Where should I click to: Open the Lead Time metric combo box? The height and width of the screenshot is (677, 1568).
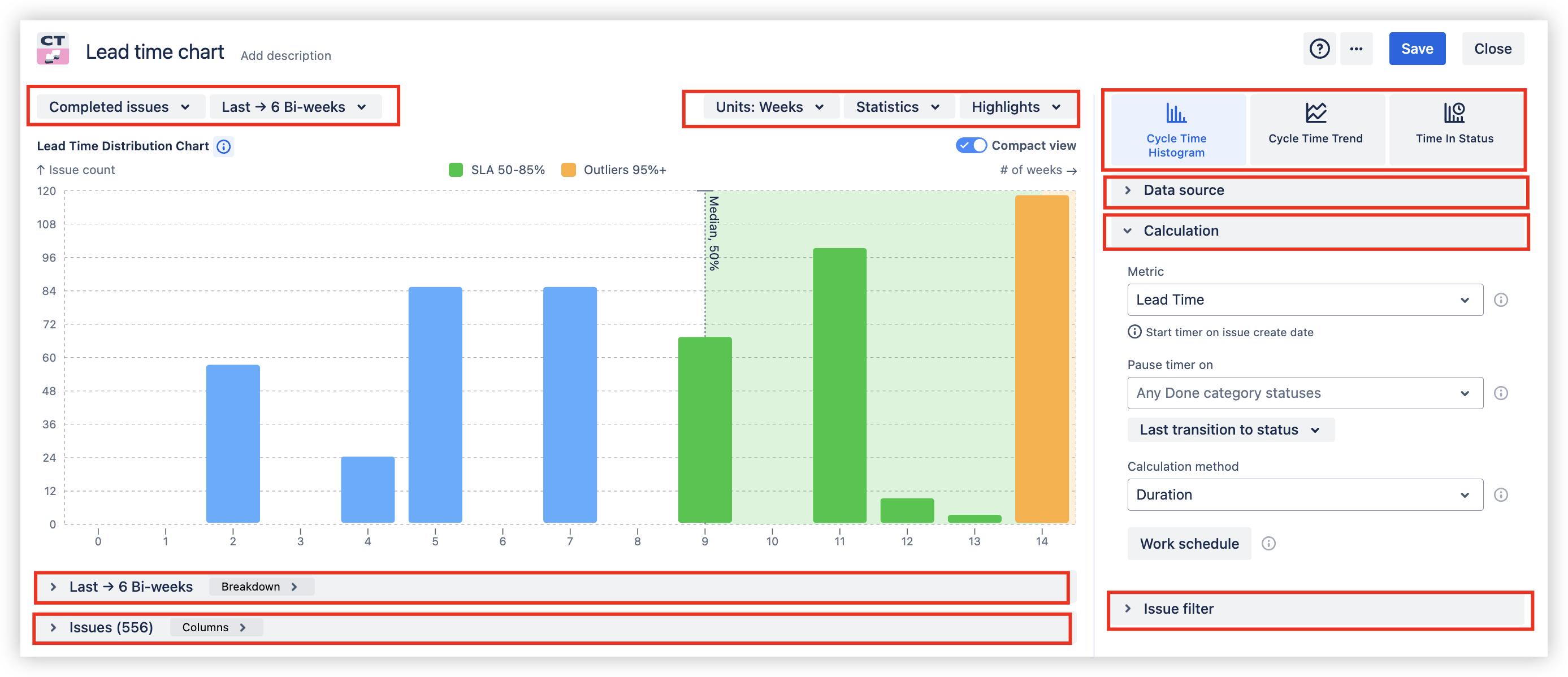1305,300
